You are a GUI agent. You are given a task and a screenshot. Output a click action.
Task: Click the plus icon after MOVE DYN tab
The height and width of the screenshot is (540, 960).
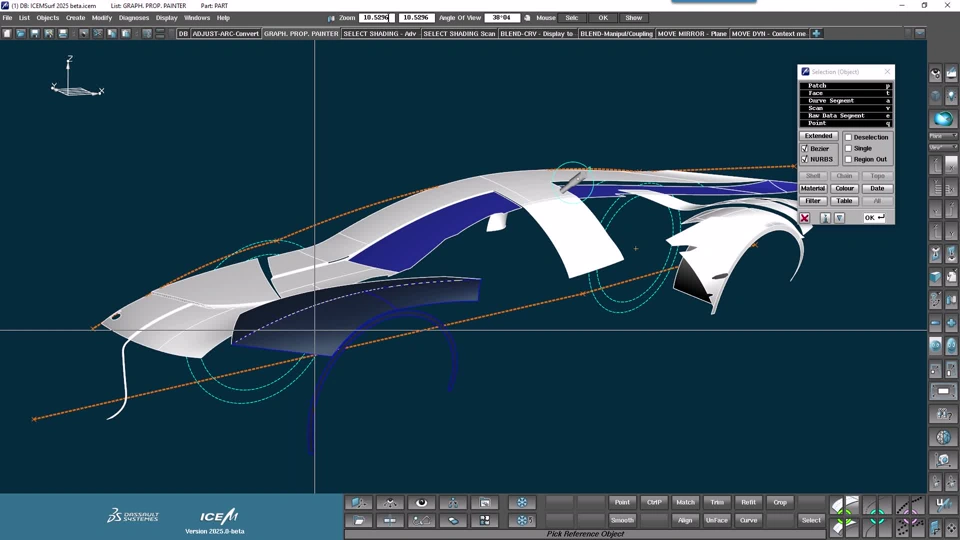tap(817, 33)
